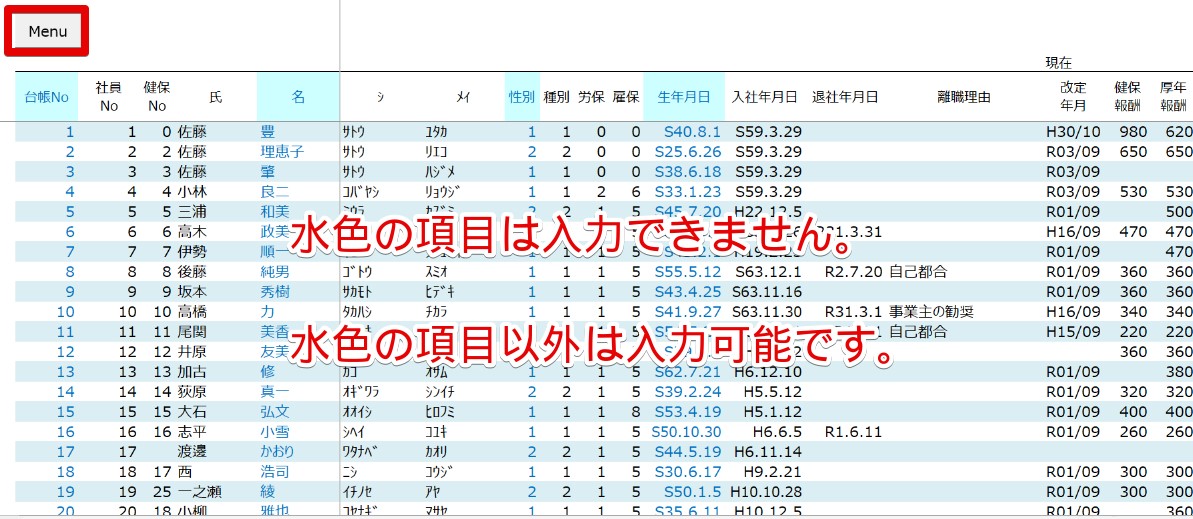Screen dimensions: 1193x519
Task: Click the name cell 良二
Action: pyautogui.click(x=275, y=192)
